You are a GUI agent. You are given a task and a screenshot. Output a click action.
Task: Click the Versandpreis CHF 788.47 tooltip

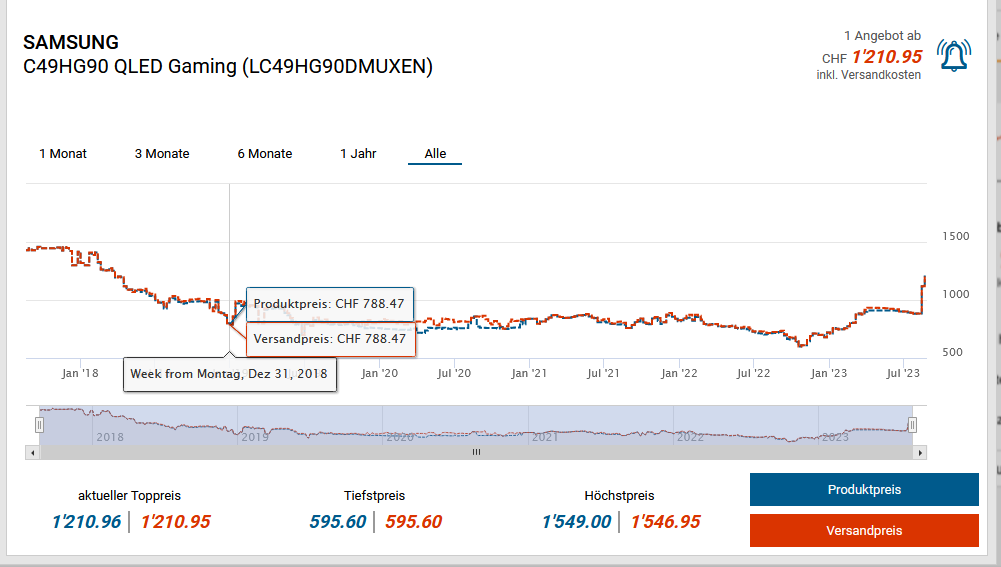[x=330, y=339]
